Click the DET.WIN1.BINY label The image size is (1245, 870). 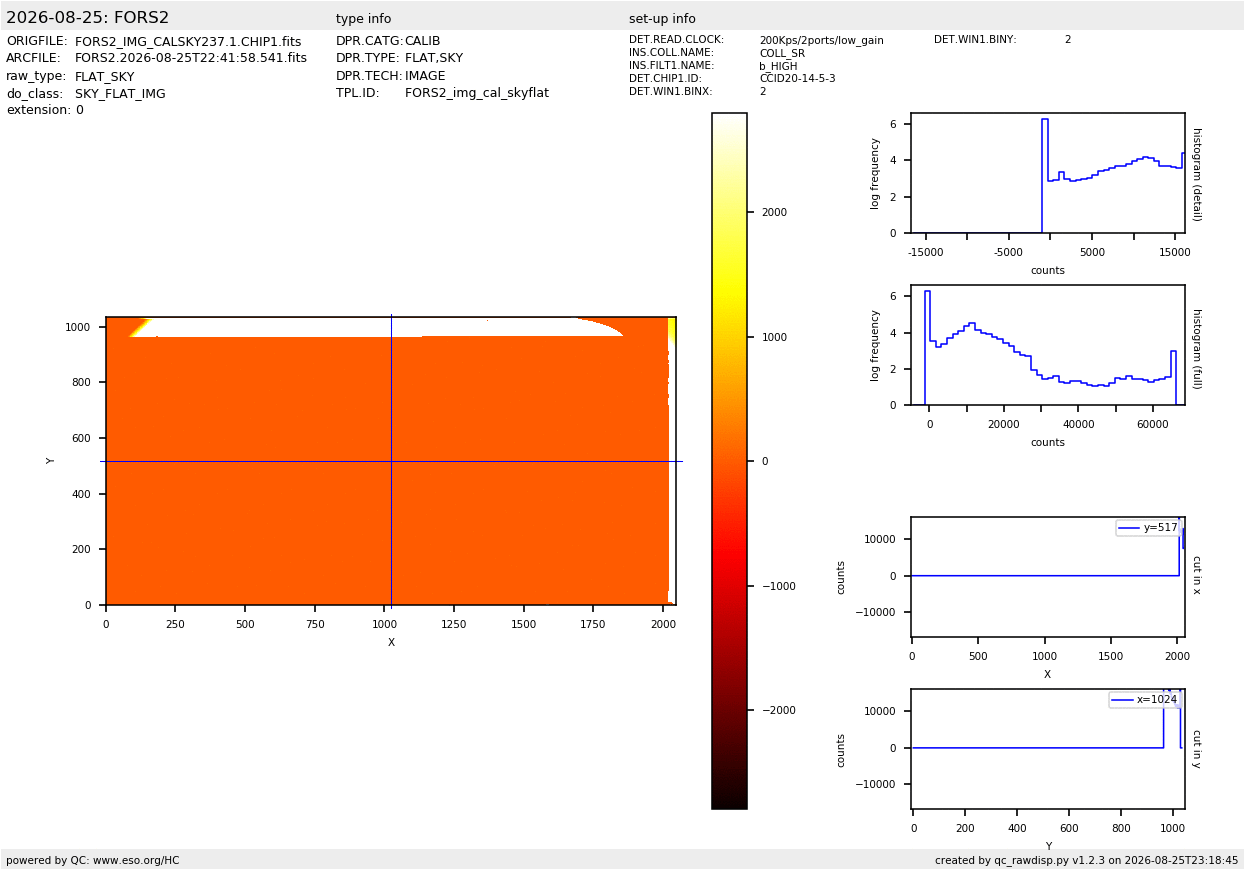pos(975,40)
